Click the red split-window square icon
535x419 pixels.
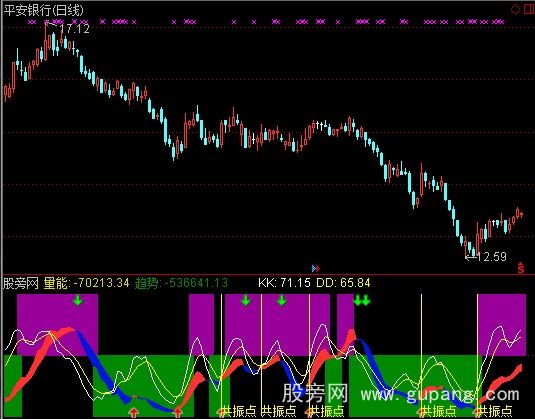coord(529,9)
